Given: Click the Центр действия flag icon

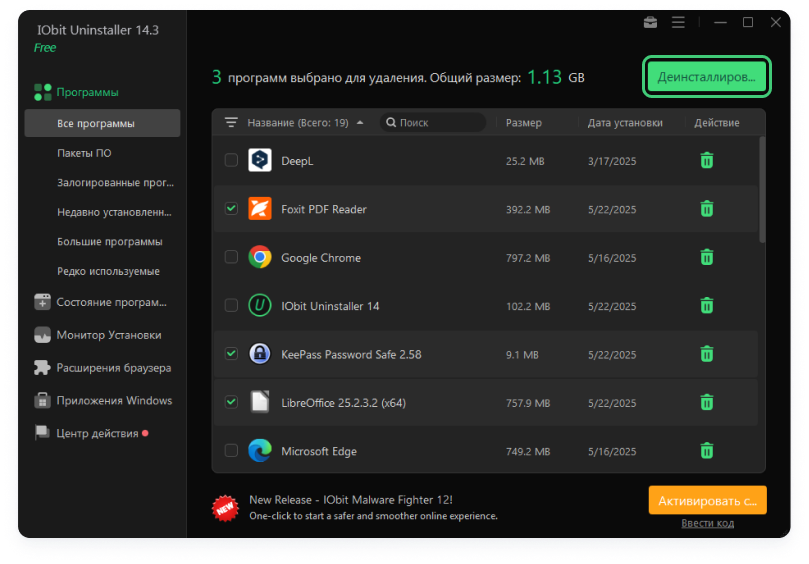Looking at the screenshot, I should [42, 433].
